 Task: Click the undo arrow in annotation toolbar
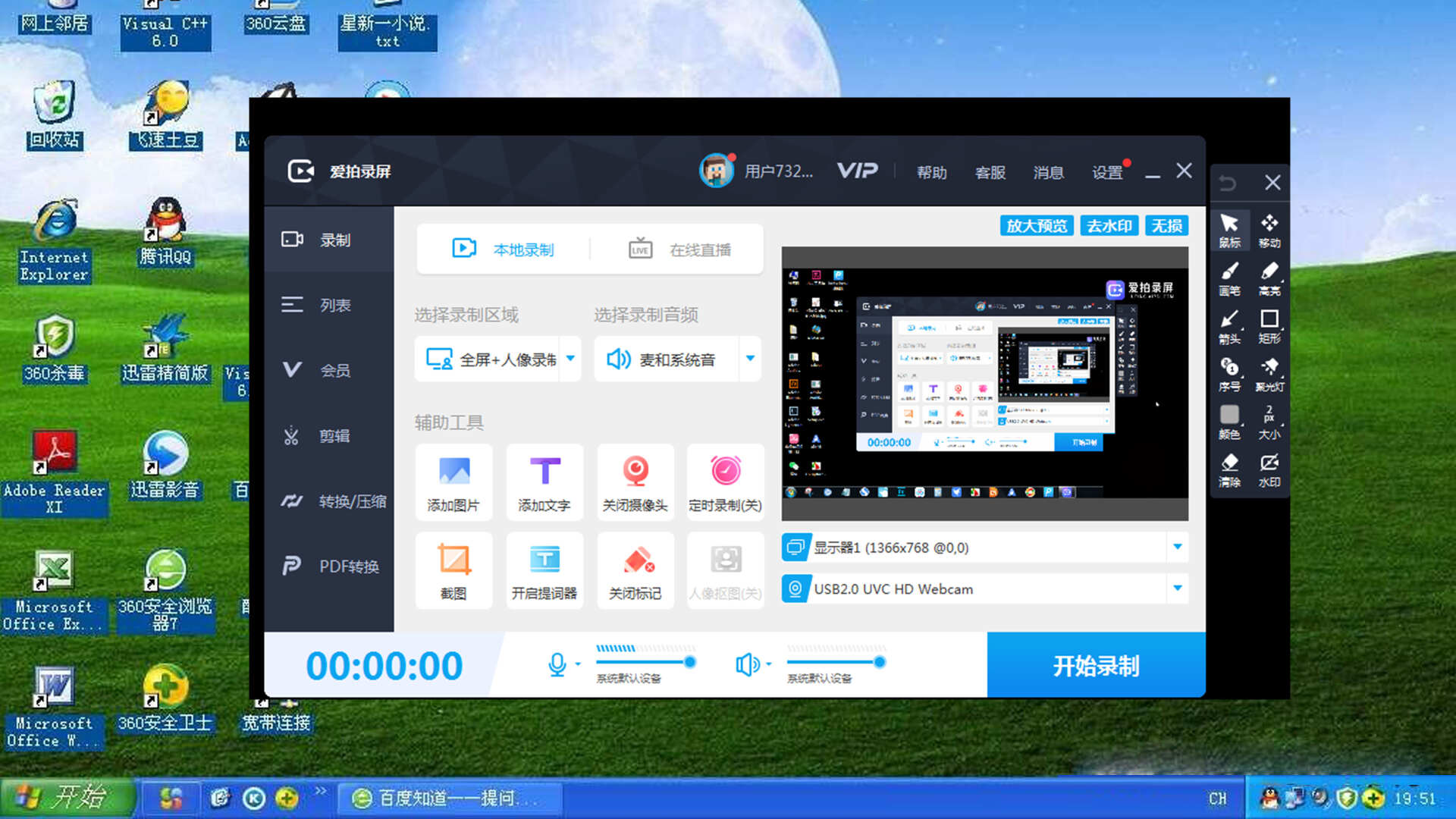[1228, 183]
